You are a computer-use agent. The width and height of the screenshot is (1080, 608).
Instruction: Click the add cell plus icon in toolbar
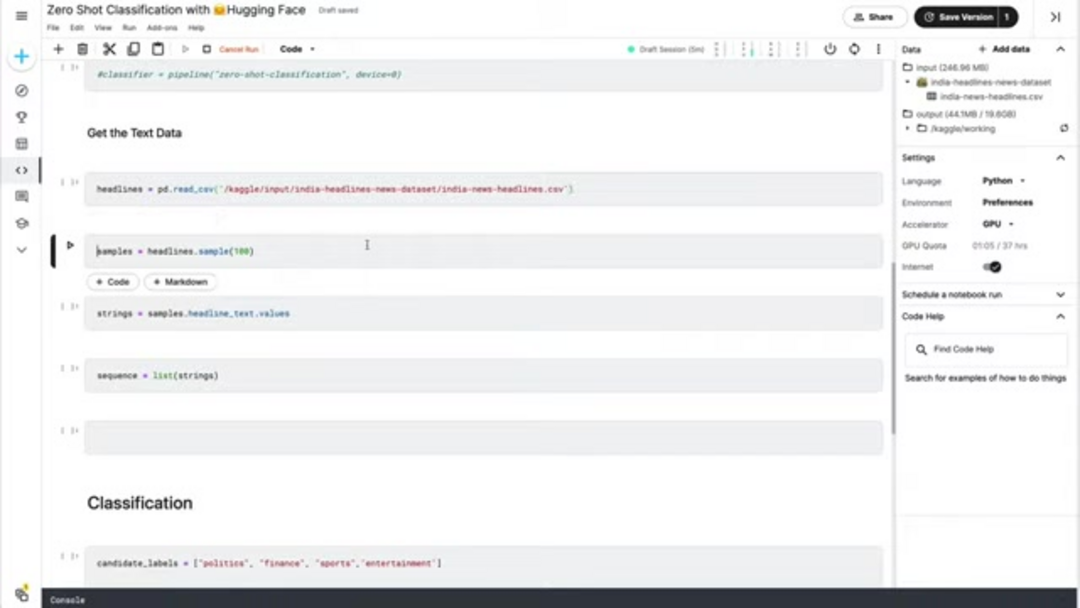tap(58, 49)
